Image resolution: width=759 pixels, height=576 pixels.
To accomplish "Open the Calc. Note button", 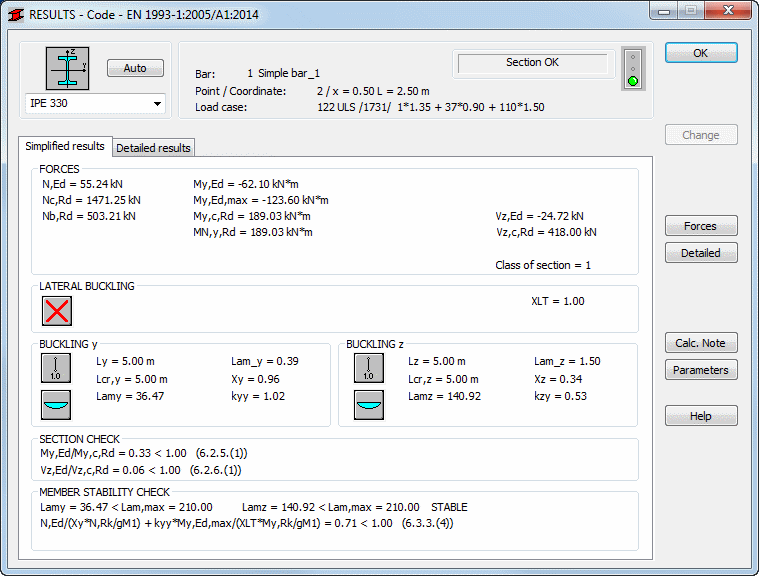I will [701, 343].
